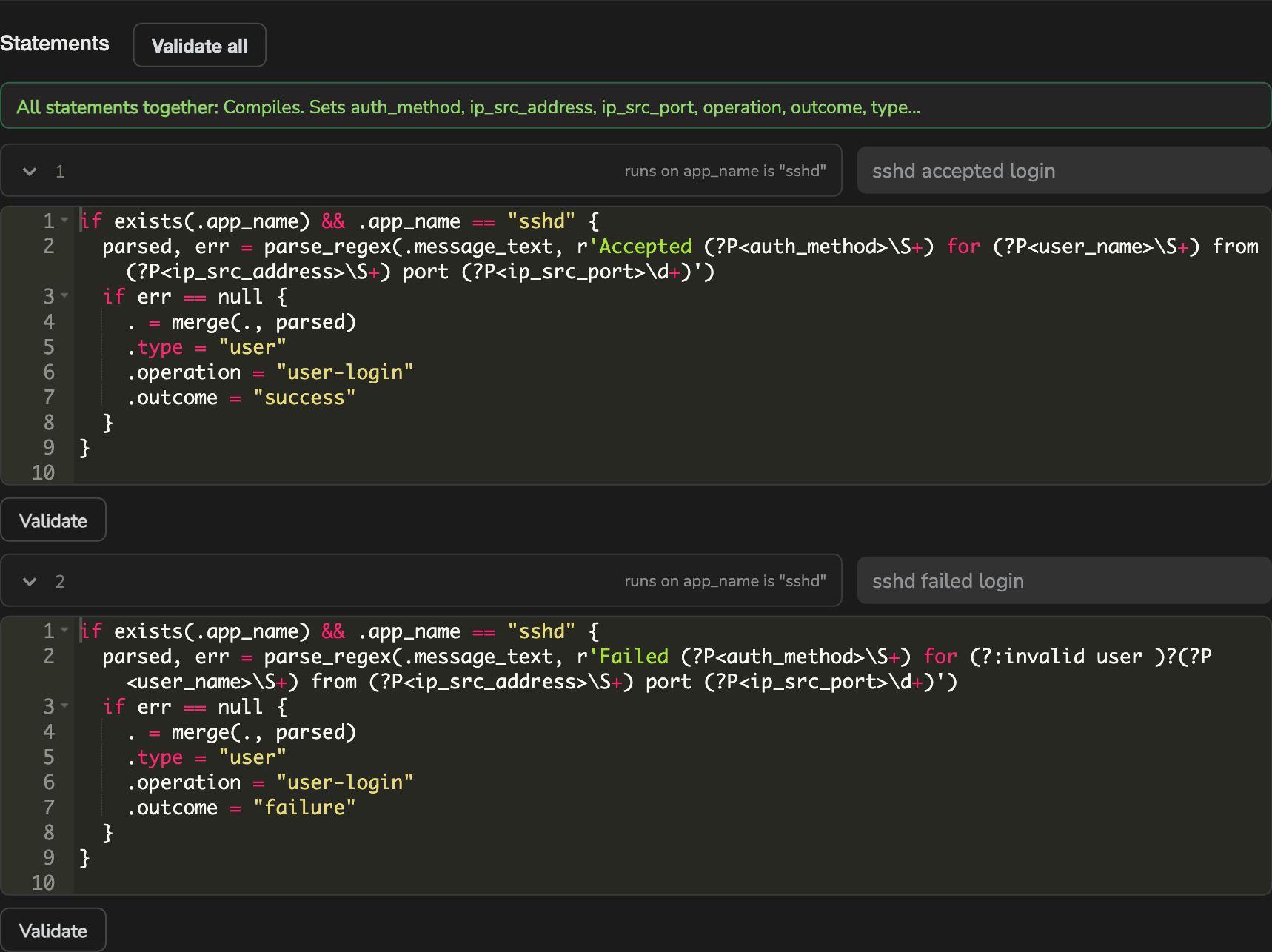Fold line 3 'if err' block in statement 1
This screenshot has width=1272, height=952.
tap(64, 296)
